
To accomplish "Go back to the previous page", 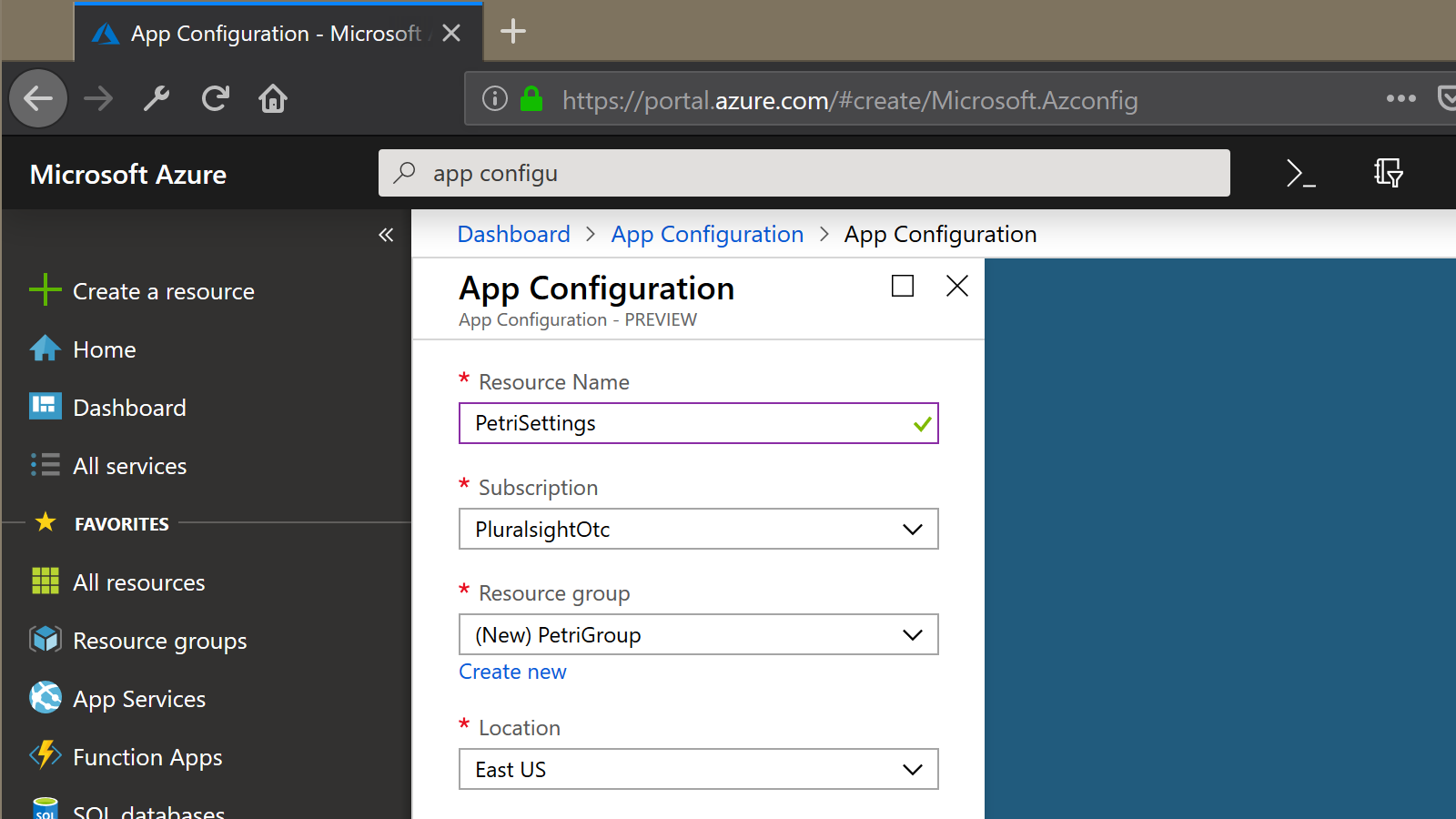I will 38,98.
